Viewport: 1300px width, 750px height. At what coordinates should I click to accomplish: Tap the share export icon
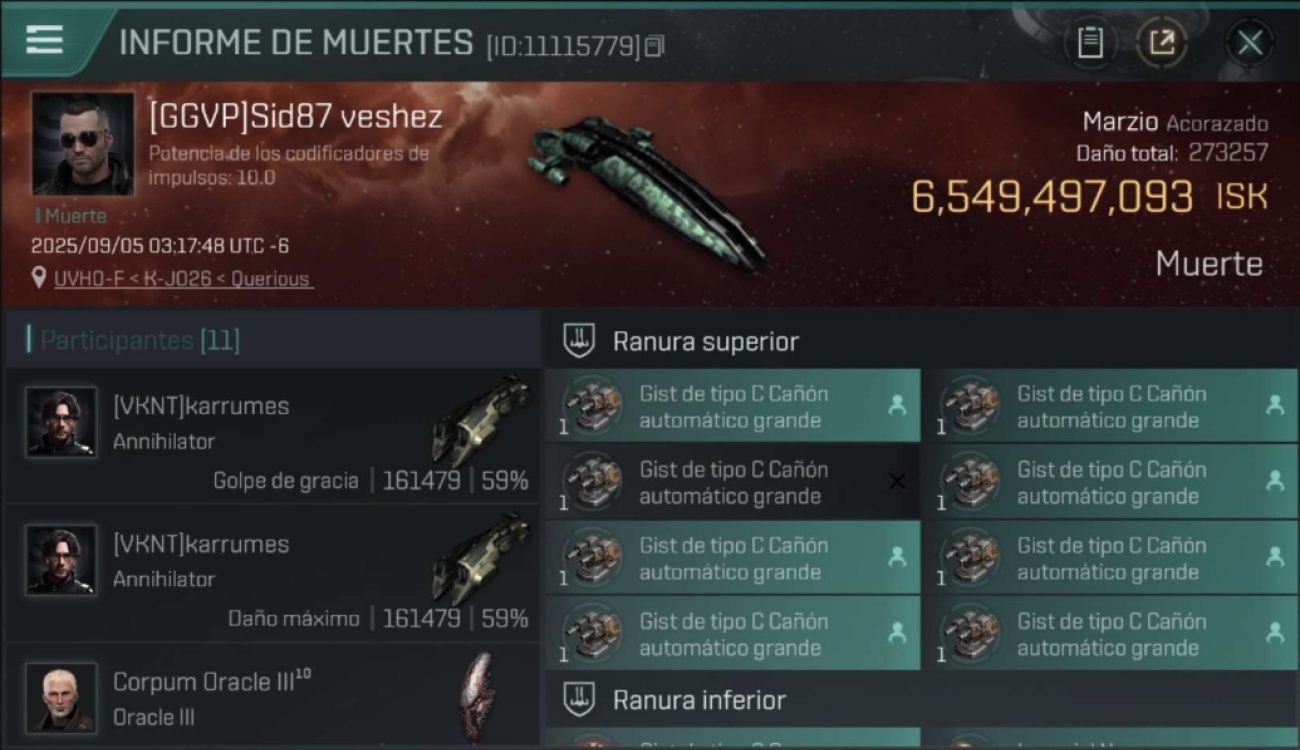pos(1161,42)
